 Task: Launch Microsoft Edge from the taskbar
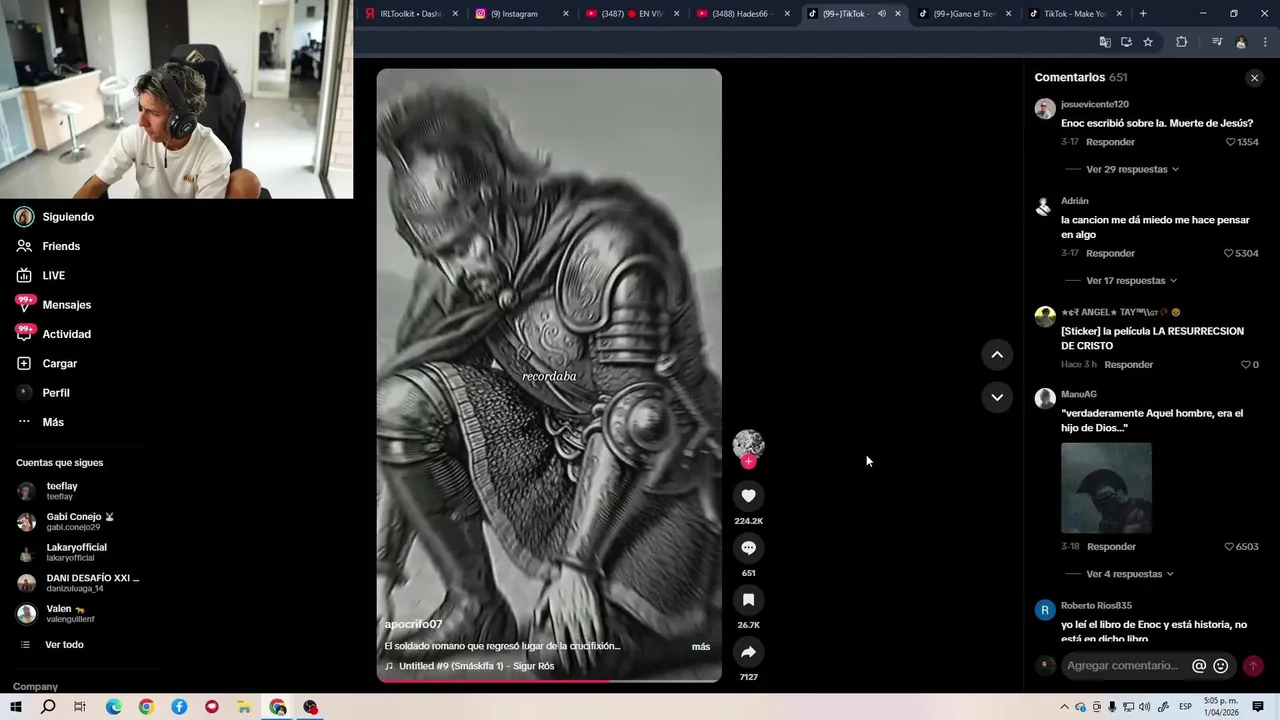tap(114, 707)
